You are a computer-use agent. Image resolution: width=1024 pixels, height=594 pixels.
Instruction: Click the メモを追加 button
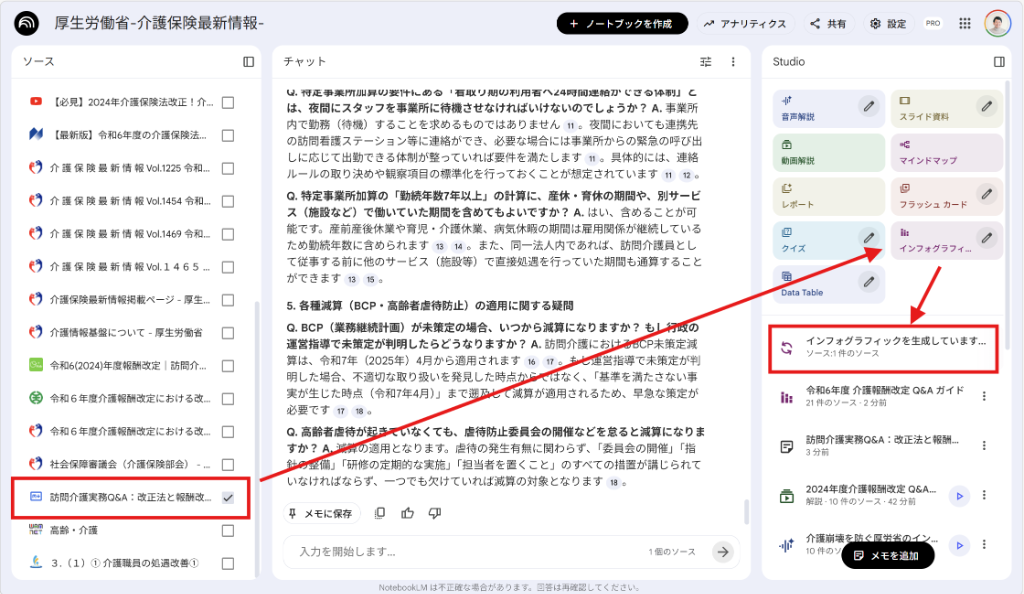pos(888,555)
